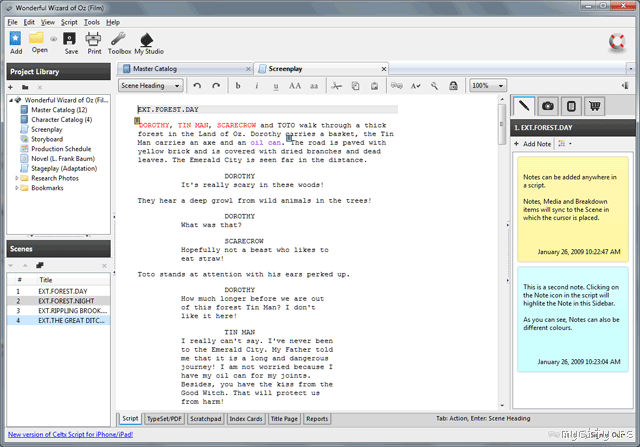Open the Help menu
The width and height of the screenshot is (640, 447).
click(113, 22)
